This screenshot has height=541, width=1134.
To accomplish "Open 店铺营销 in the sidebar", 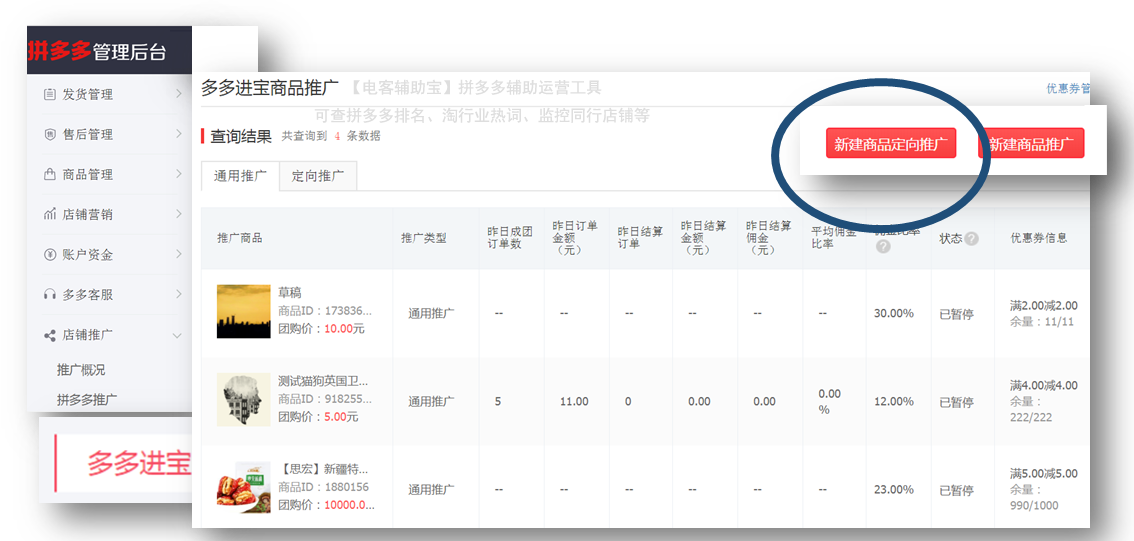I will pos(88,215).
